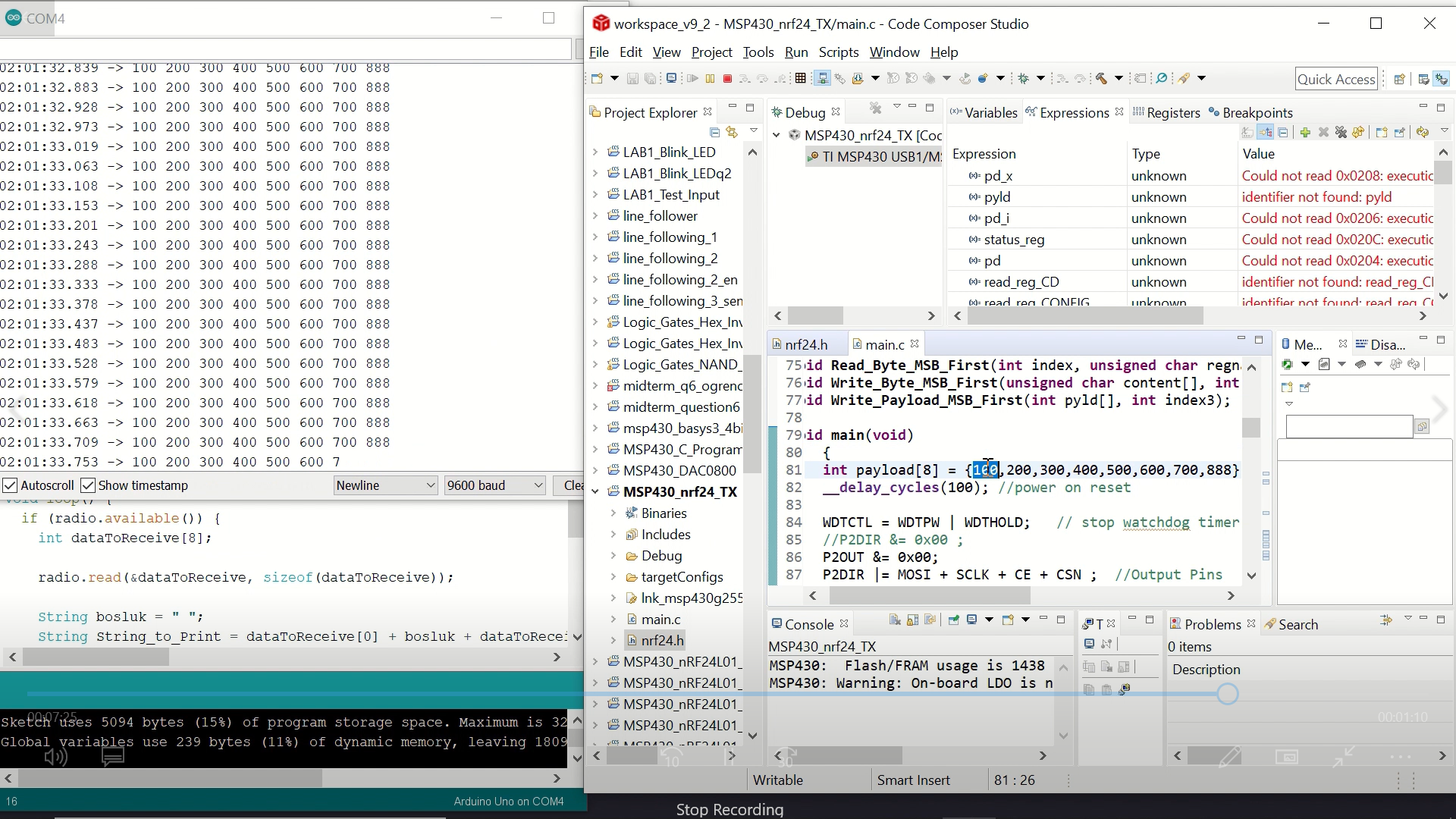Viewport: 1456px width, 819px height.
Task: Click Stop Recording button
Action: click(x=730, y=809)
